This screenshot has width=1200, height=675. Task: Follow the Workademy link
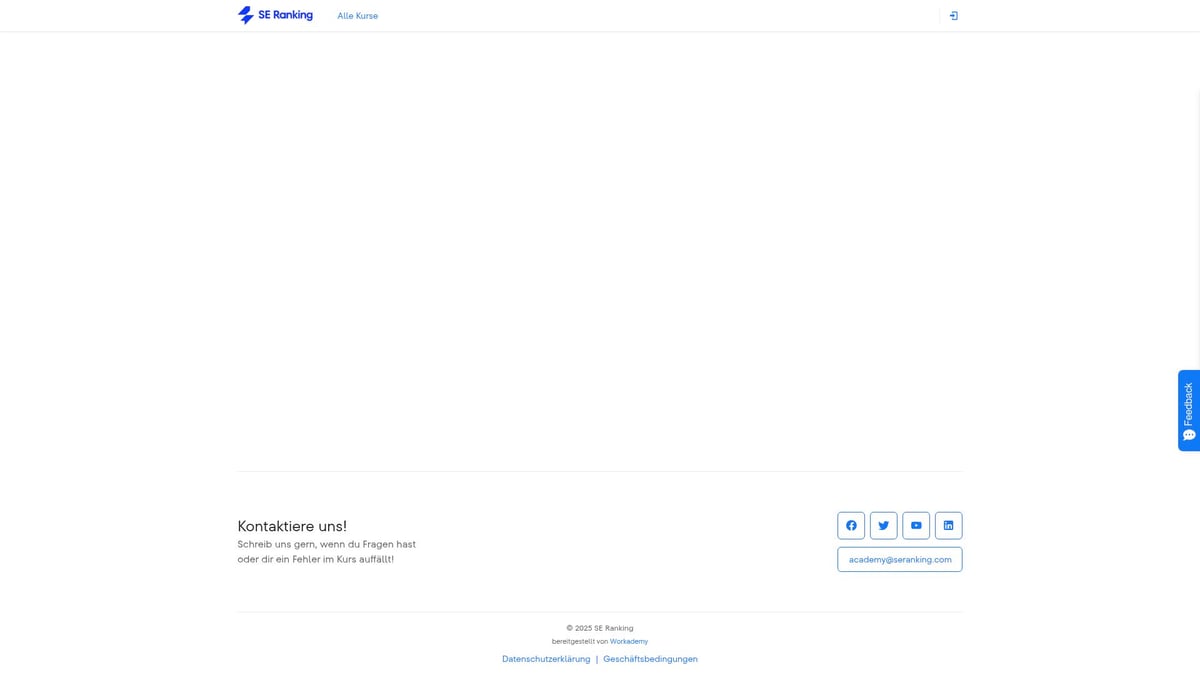point(629,641)
